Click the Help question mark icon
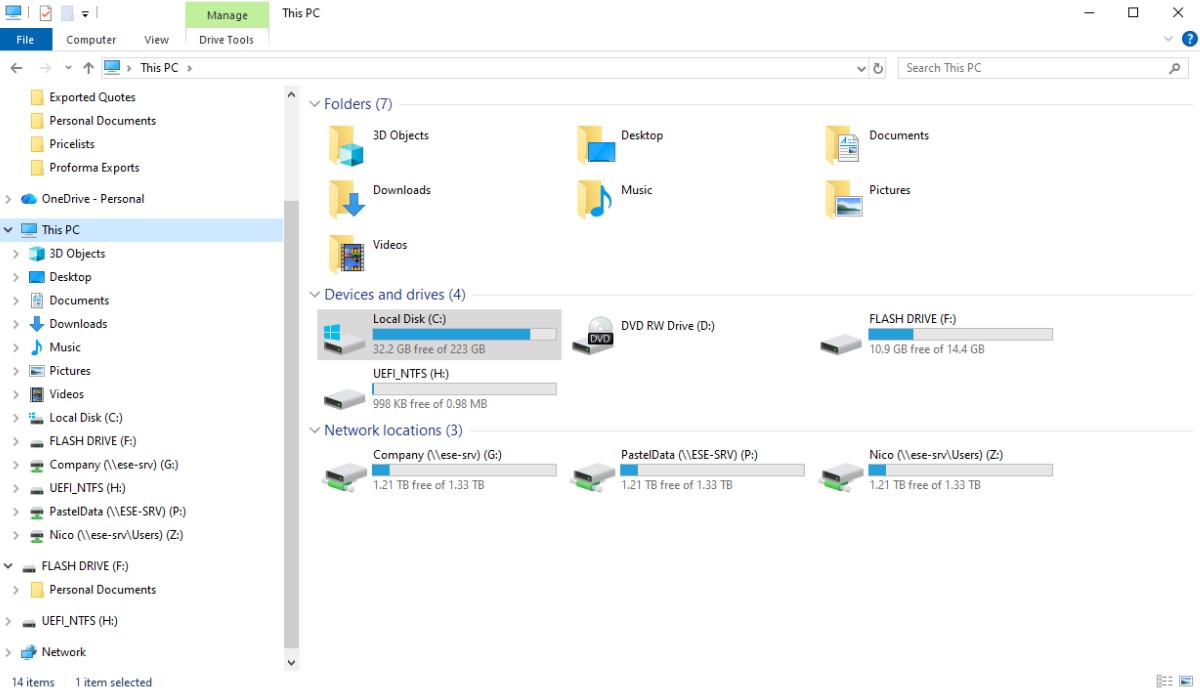1200x690 pixels. coord(1189,39)
